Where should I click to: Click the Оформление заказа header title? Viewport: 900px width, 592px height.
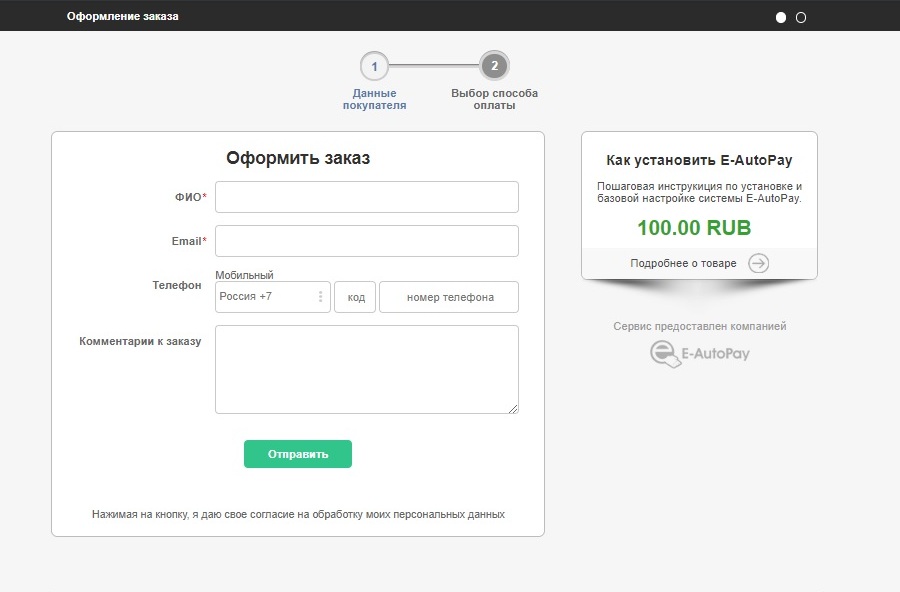pos(123,16)
